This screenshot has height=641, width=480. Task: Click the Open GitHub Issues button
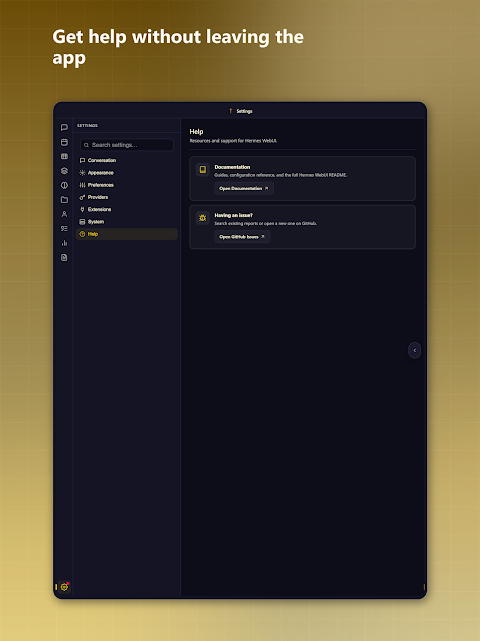[x=242, y=237]
